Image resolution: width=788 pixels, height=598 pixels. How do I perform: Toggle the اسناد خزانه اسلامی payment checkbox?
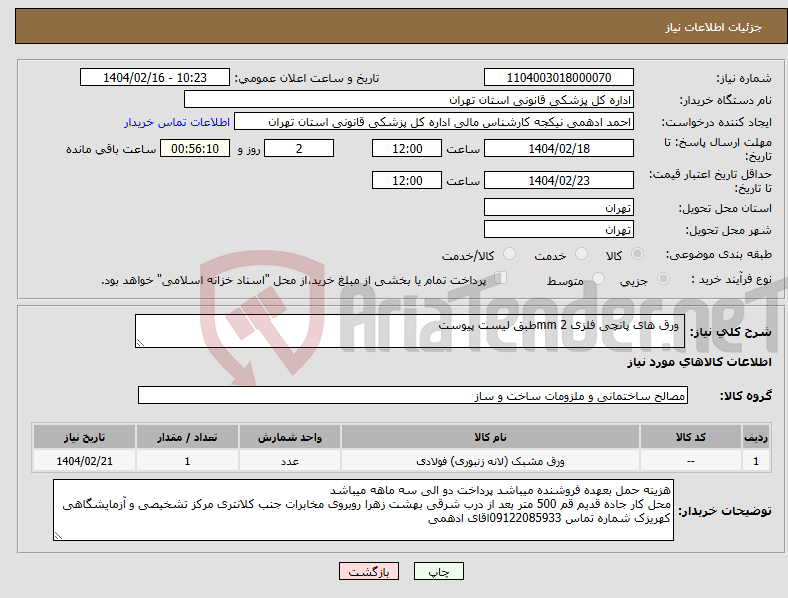click(x=501, y=278)
